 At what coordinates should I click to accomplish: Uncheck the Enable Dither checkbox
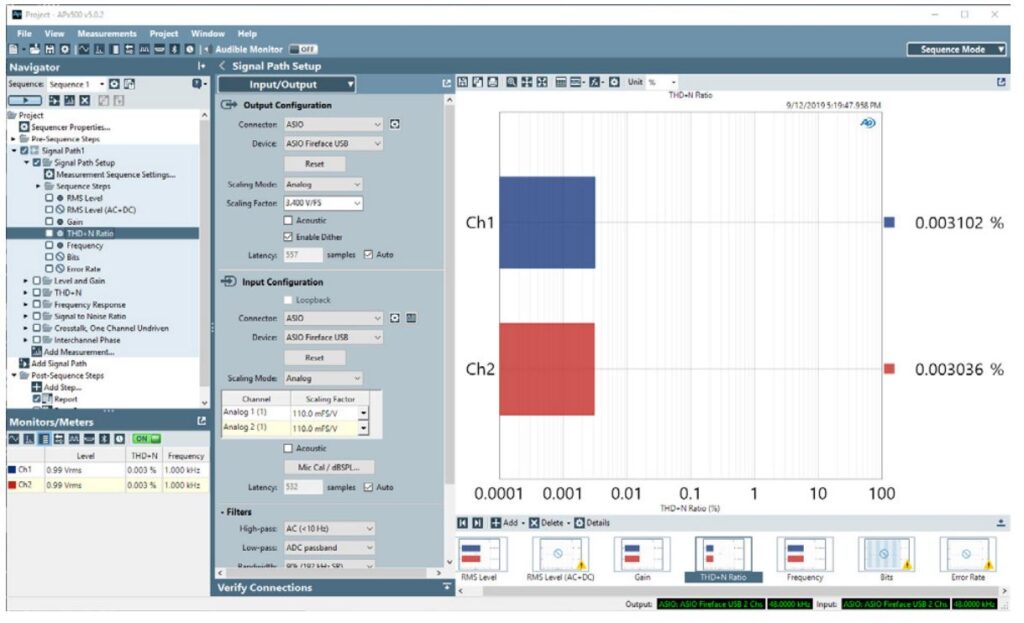(288, 237)
